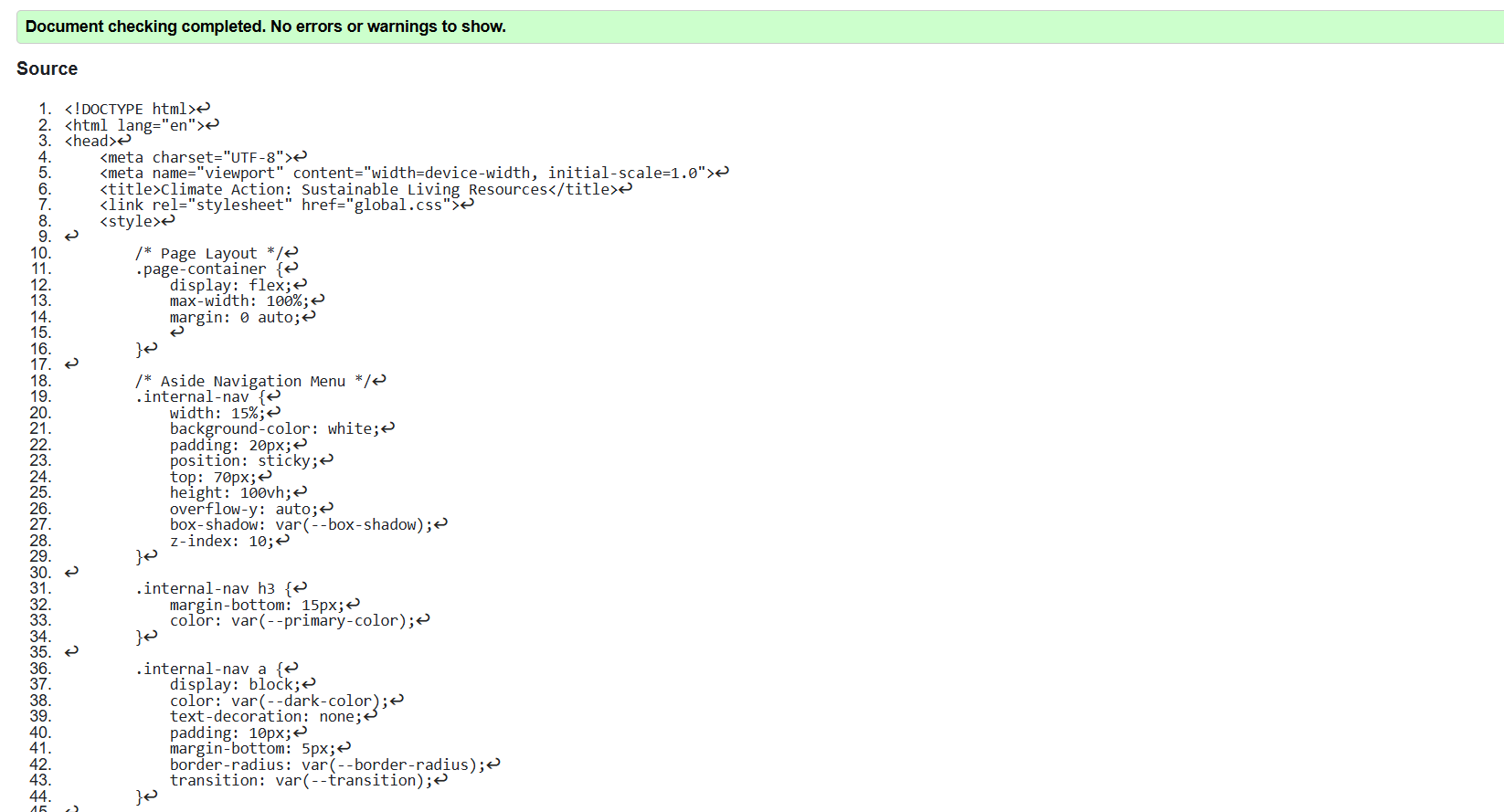Select color: var(--primary-color) line
Viewport: 1504px width, 812px height.
coord(300,620)
